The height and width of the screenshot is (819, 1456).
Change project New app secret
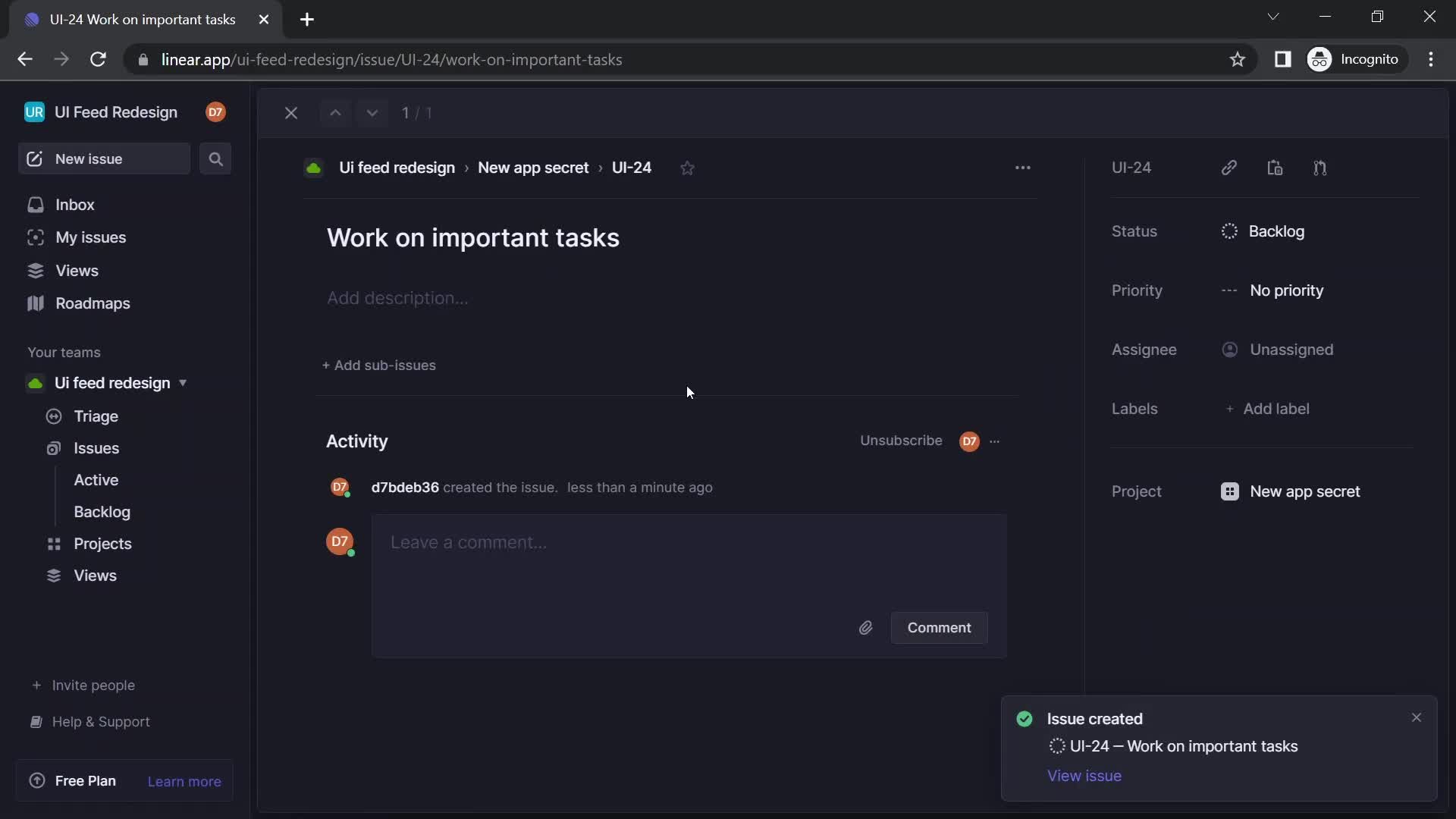tap(1291, 491)
